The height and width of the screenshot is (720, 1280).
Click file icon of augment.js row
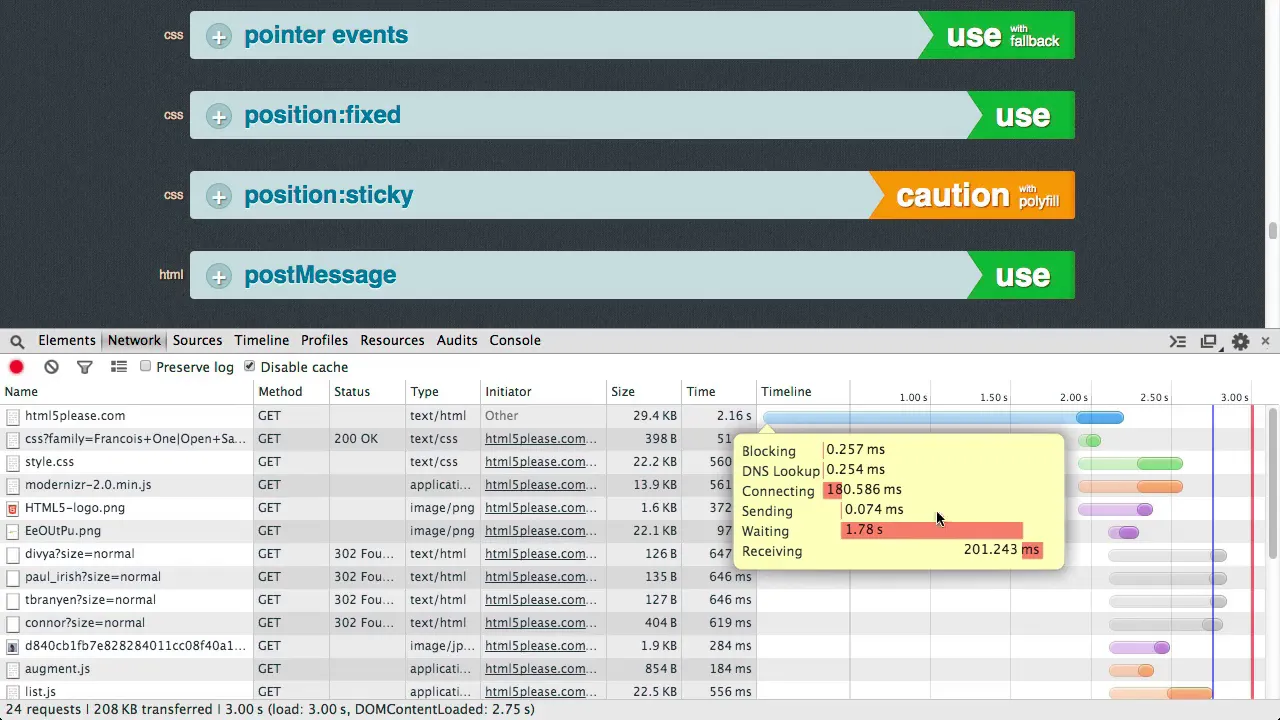(13, 669)
